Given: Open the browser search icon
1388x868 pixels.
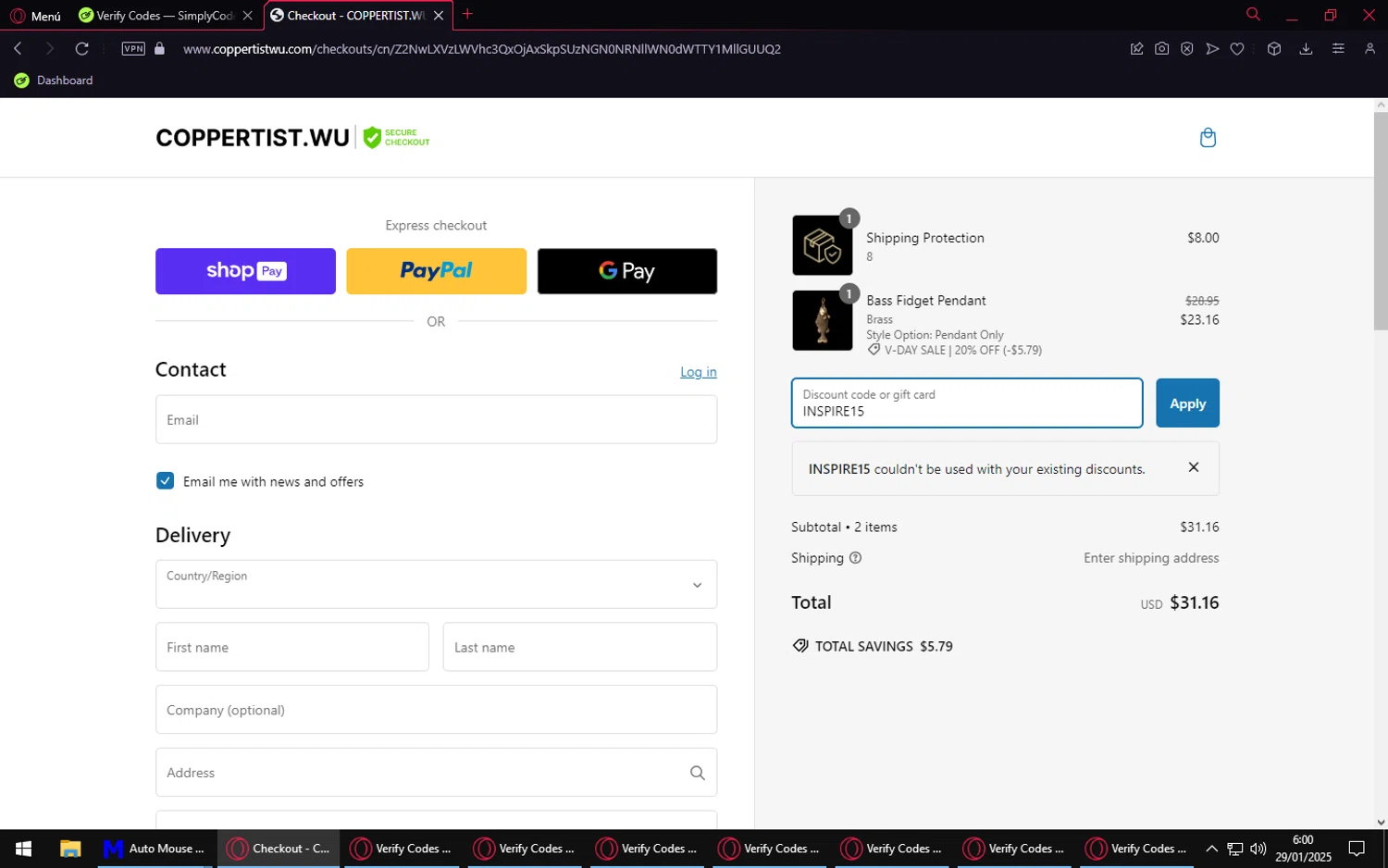Looking at the screenshot, I should tap(1253, 15).
